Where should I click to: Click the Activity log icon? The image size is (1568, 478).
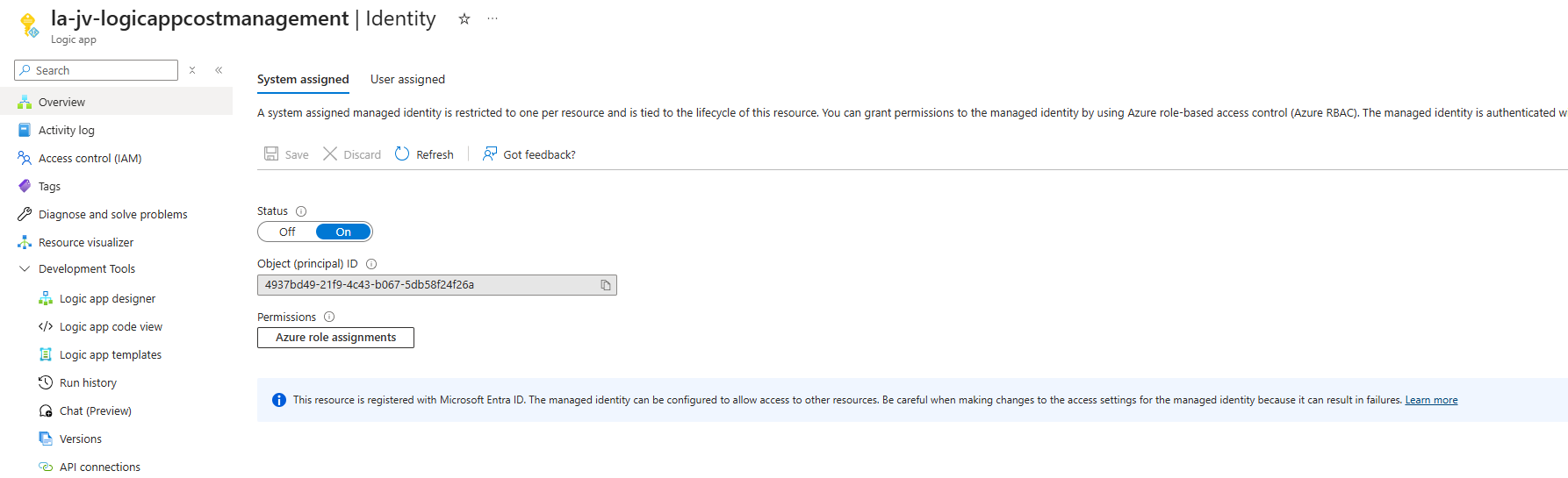coord(25,130)
